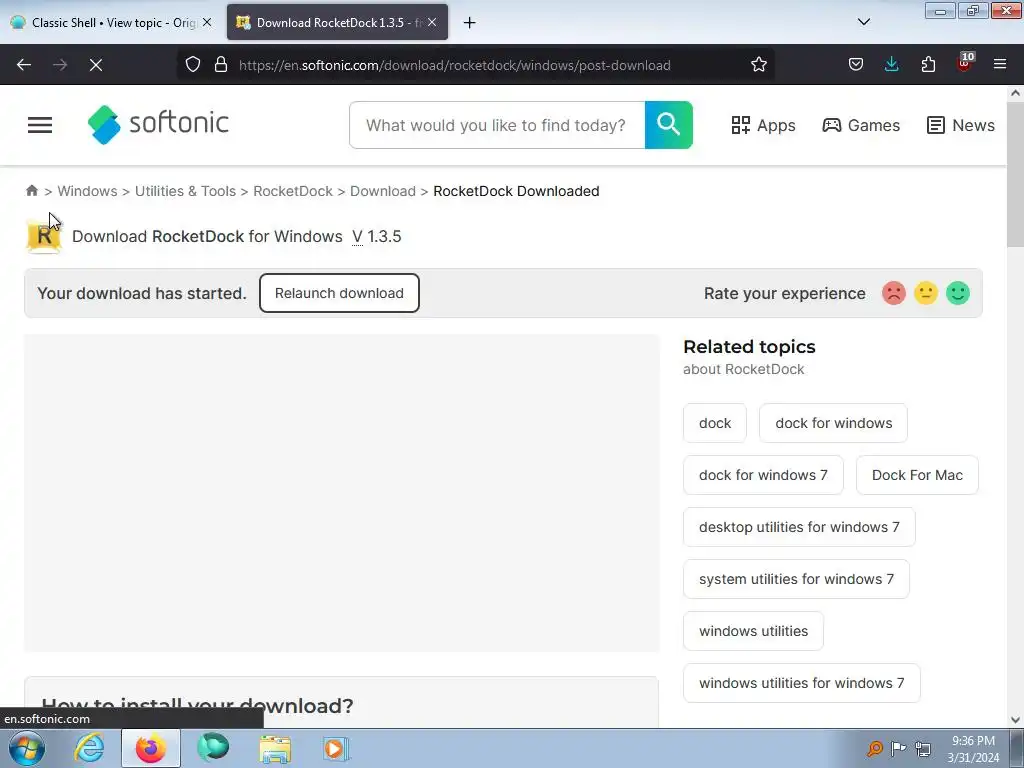Select the dock for windows 7 tag
This screenshot has height=768, width=1024.
(x=763, y=475)
